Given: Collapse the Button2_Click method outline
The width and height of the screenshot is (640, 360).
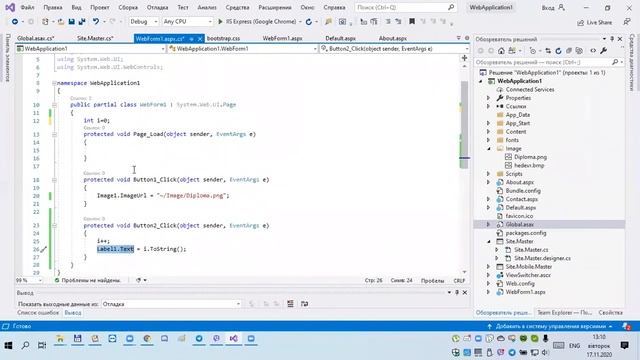Looking at the screenshot, I should coord(54,225).
